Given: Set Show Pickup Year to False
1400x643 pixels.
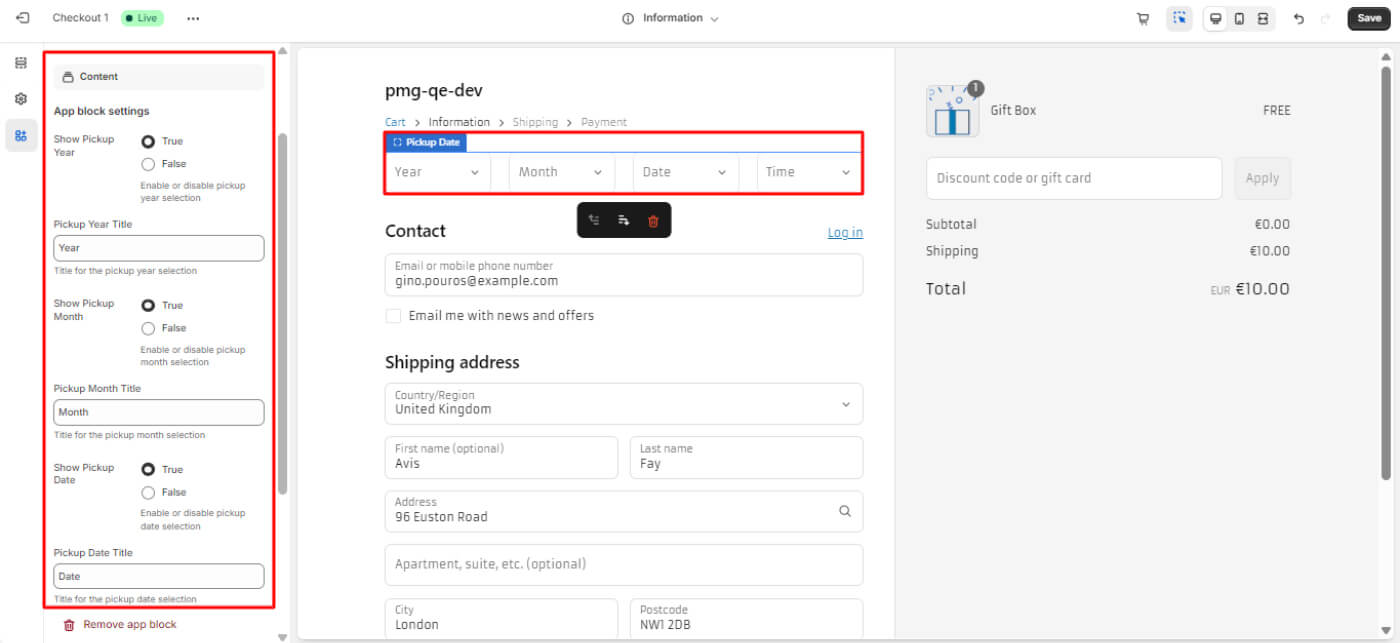Looking at the screenshot, I should 148,164.
